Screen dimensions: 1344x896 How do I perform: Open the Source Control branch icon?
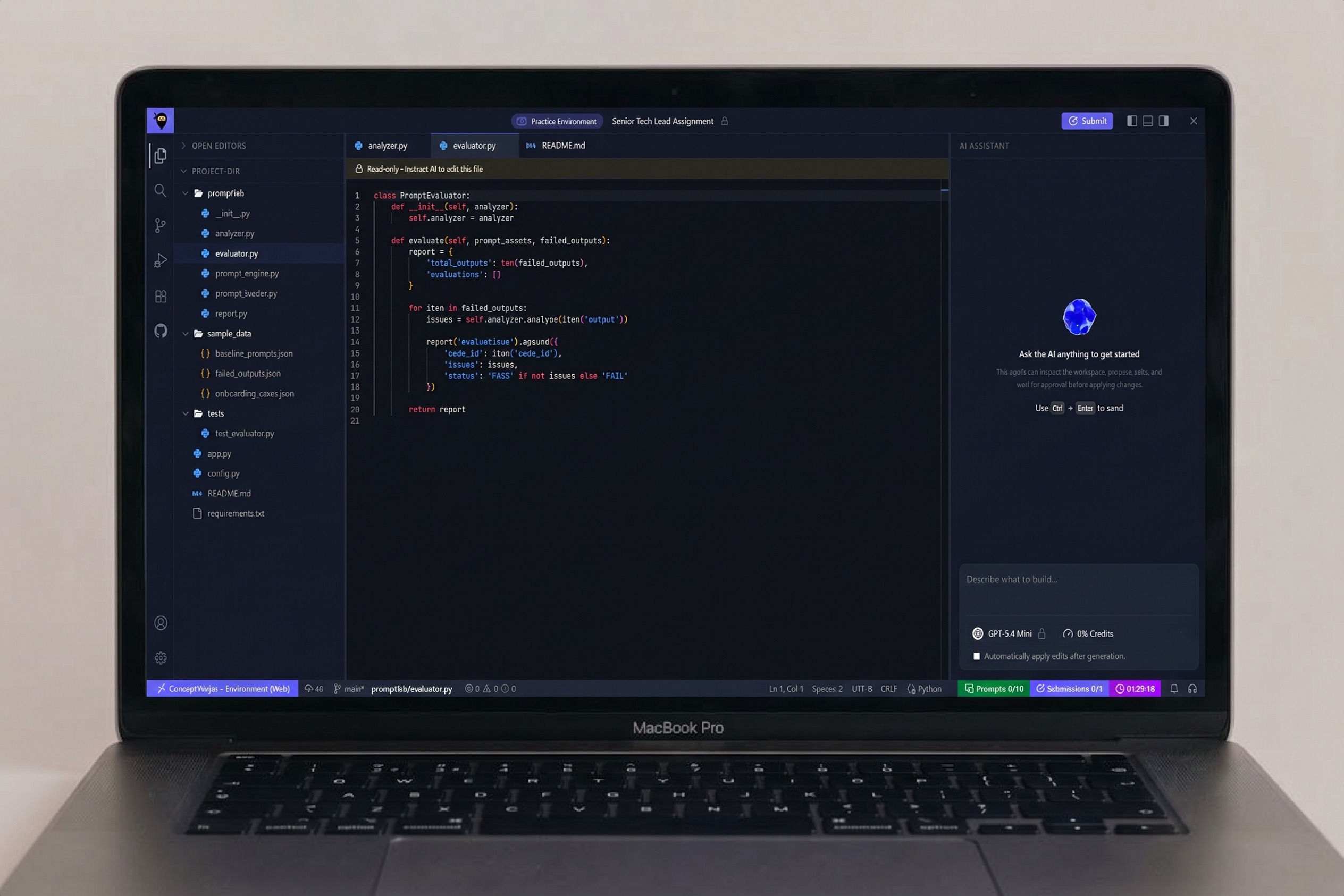coord(161,225)
